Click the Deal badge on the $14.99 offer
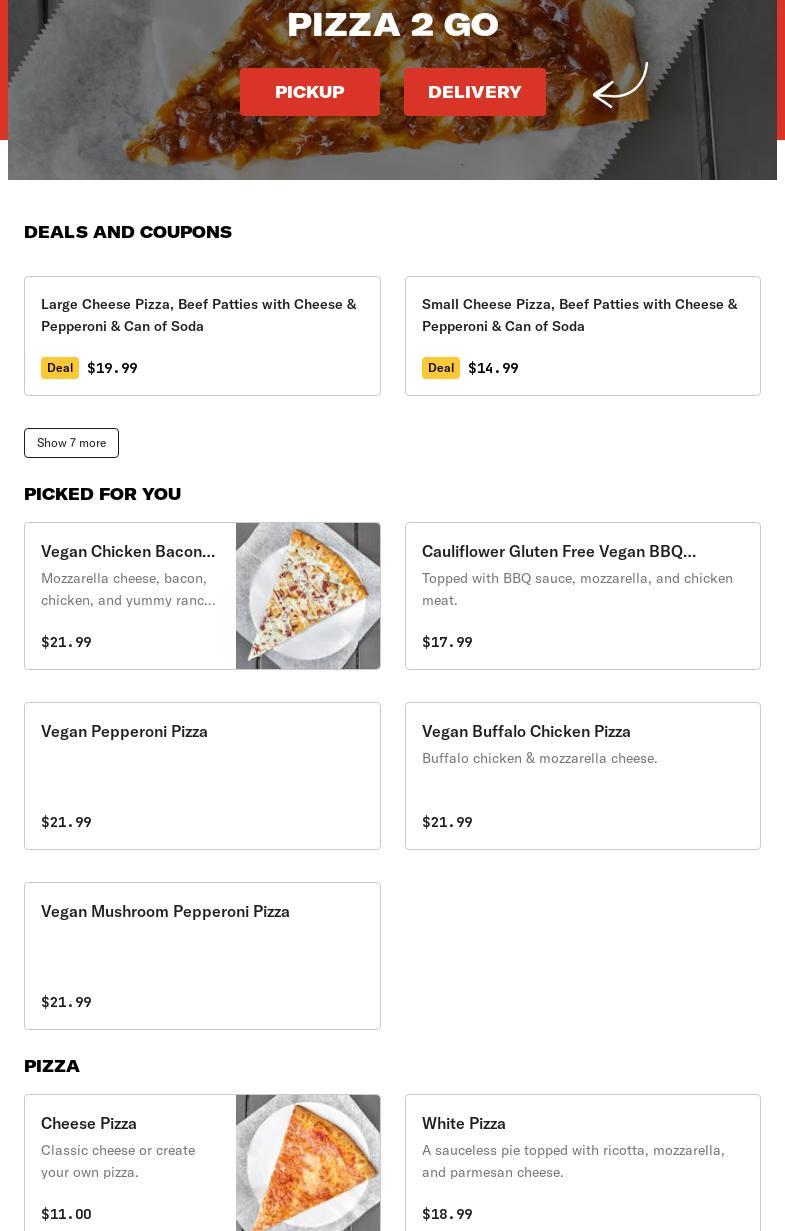Image resolution: width=785 pixels, height=1231 pixels. 441,368
